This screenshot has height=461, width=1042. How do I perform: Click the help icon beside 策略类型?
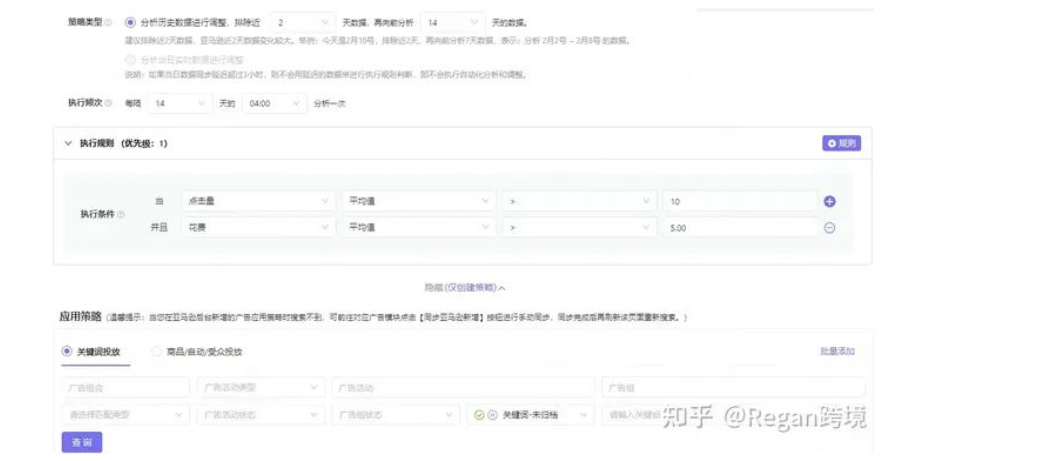(x=108, y=21)
